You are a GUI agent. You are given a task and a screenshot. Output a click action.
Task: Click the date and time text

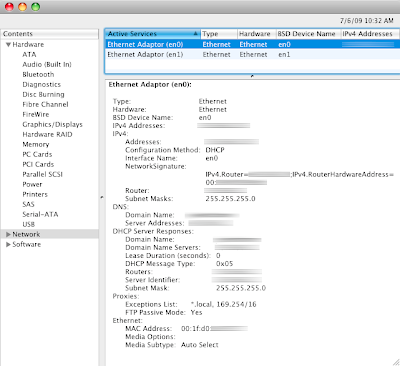367,21
